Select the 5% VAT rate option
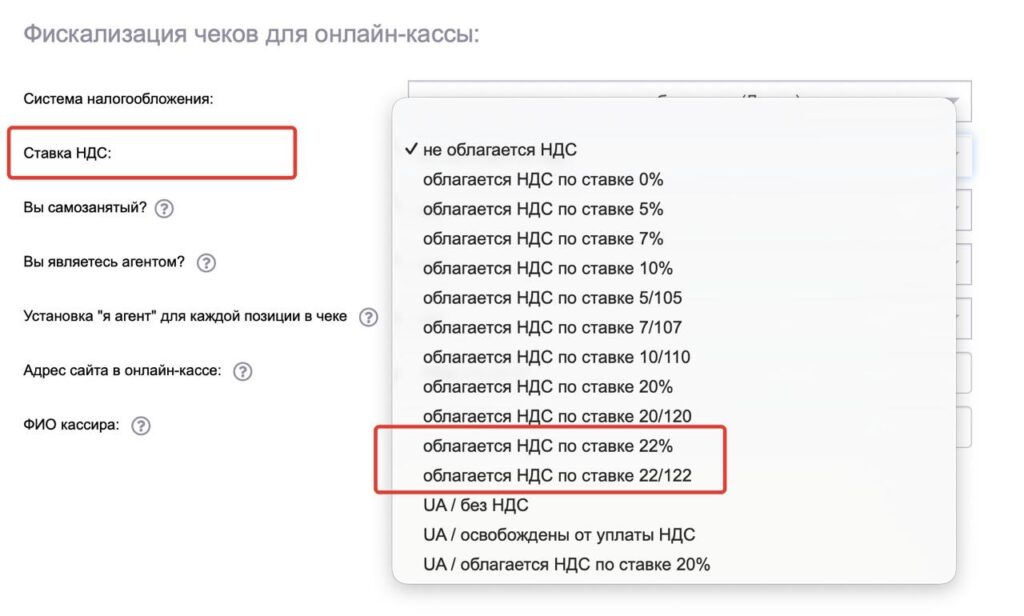The height and width of the screenshot is (616, 1024). pos(543,209)
